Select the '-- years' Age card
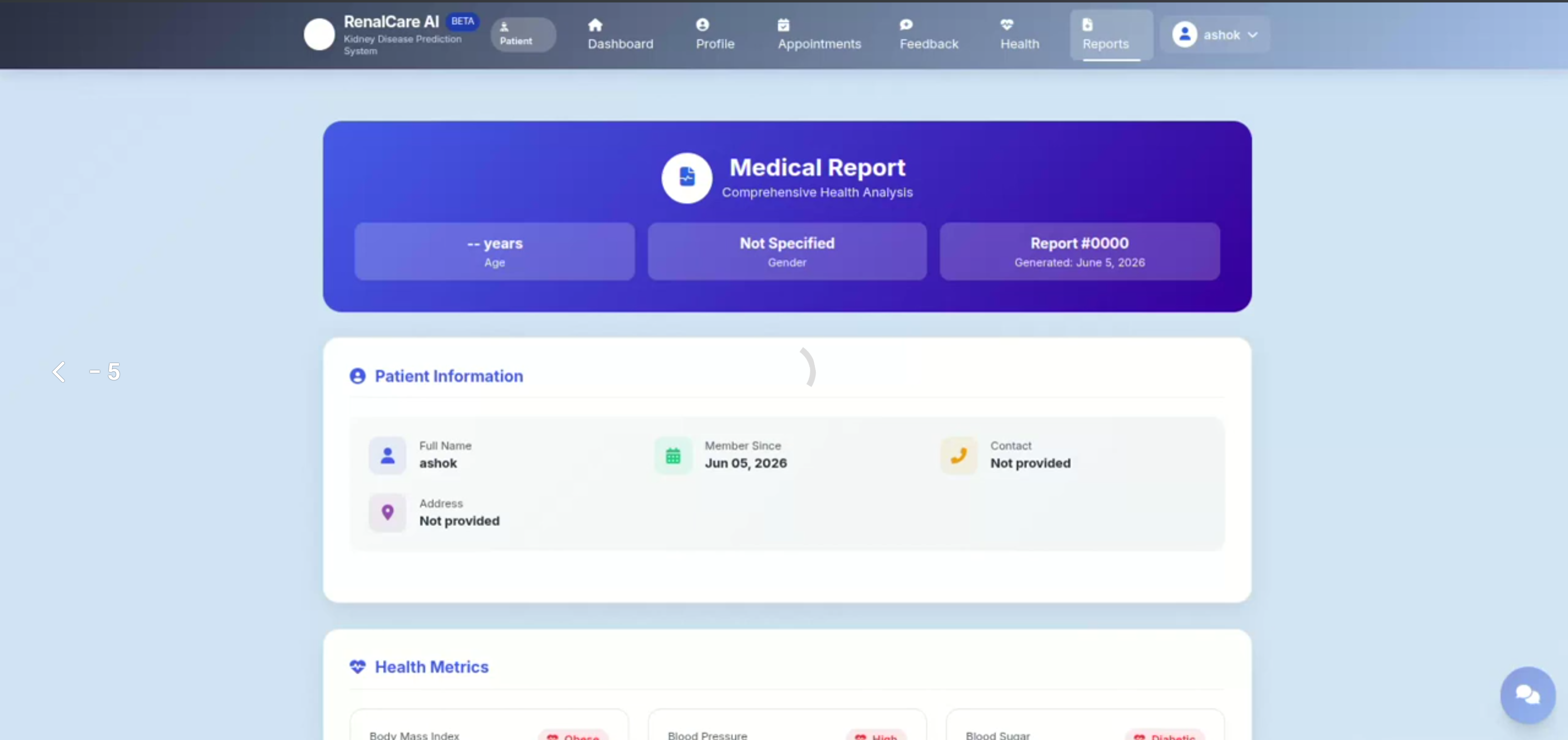The image size is (1568, 740). point(494,251)
